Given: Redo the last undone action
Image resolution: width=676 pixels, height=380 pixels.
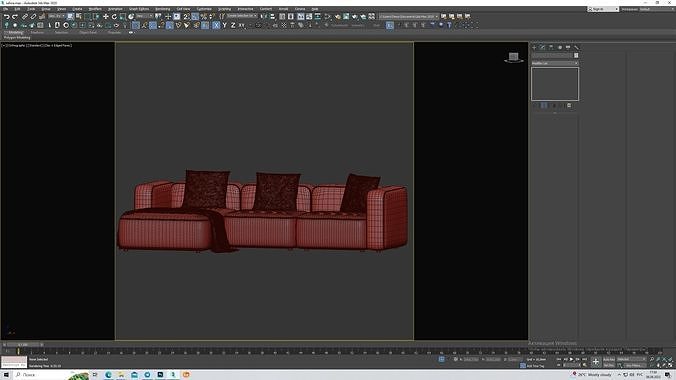Looking at the screenshot, I should click(15, 16).
